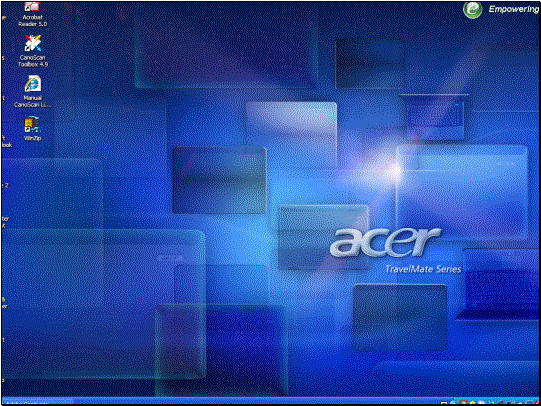This screenshot has height=406, width=541.
Task: Click the red-and-teal colorful tray icon
Action: [x=463, y=403]
